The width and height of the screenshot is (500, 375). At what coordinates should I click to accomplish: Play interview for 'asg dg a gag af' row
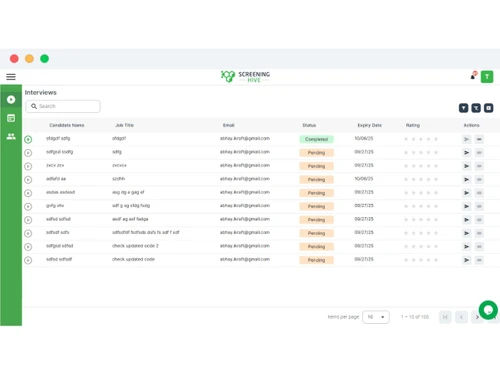tap(28, 193)
